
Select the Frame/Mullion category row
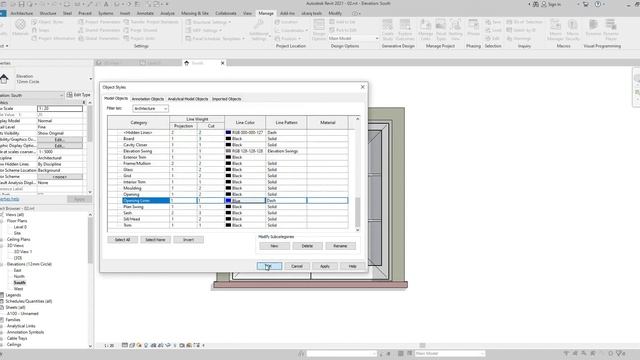point(228,163)
